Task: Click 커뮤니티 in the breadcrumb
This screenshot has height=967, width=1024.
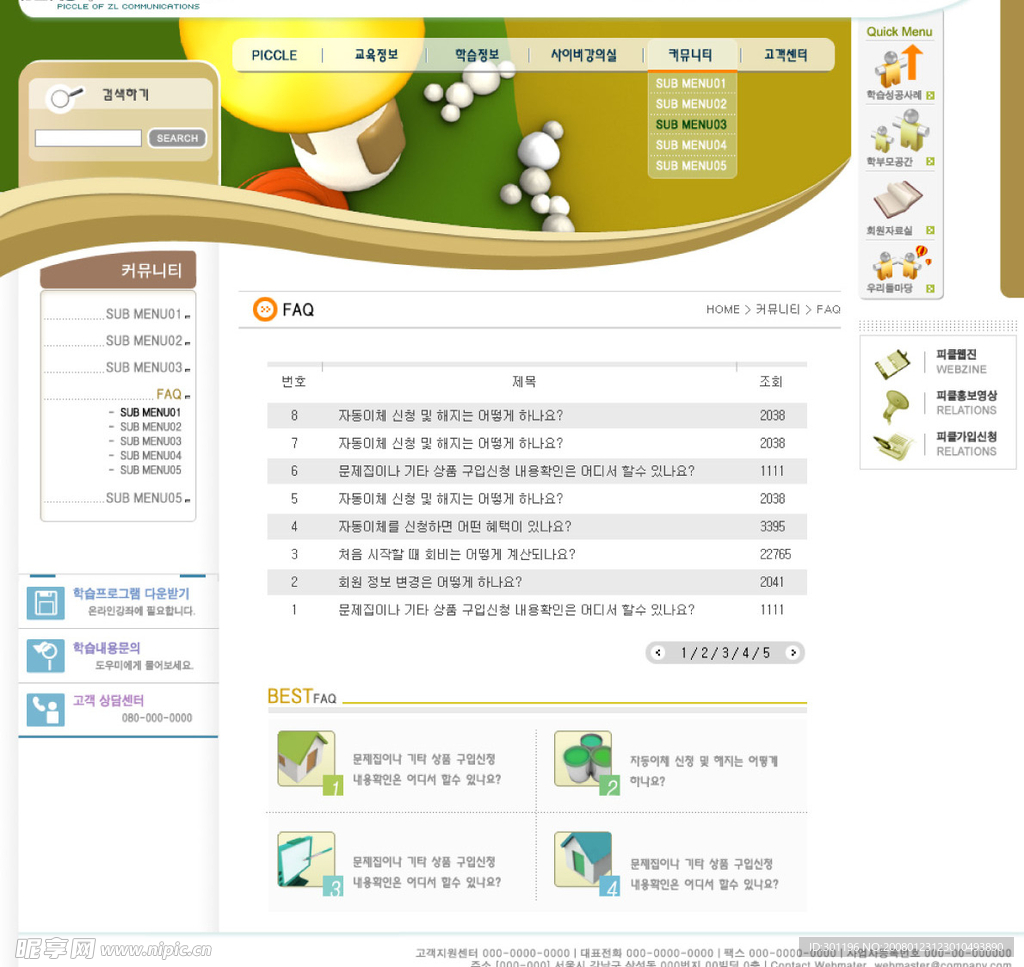Action: tap(778, 309)
